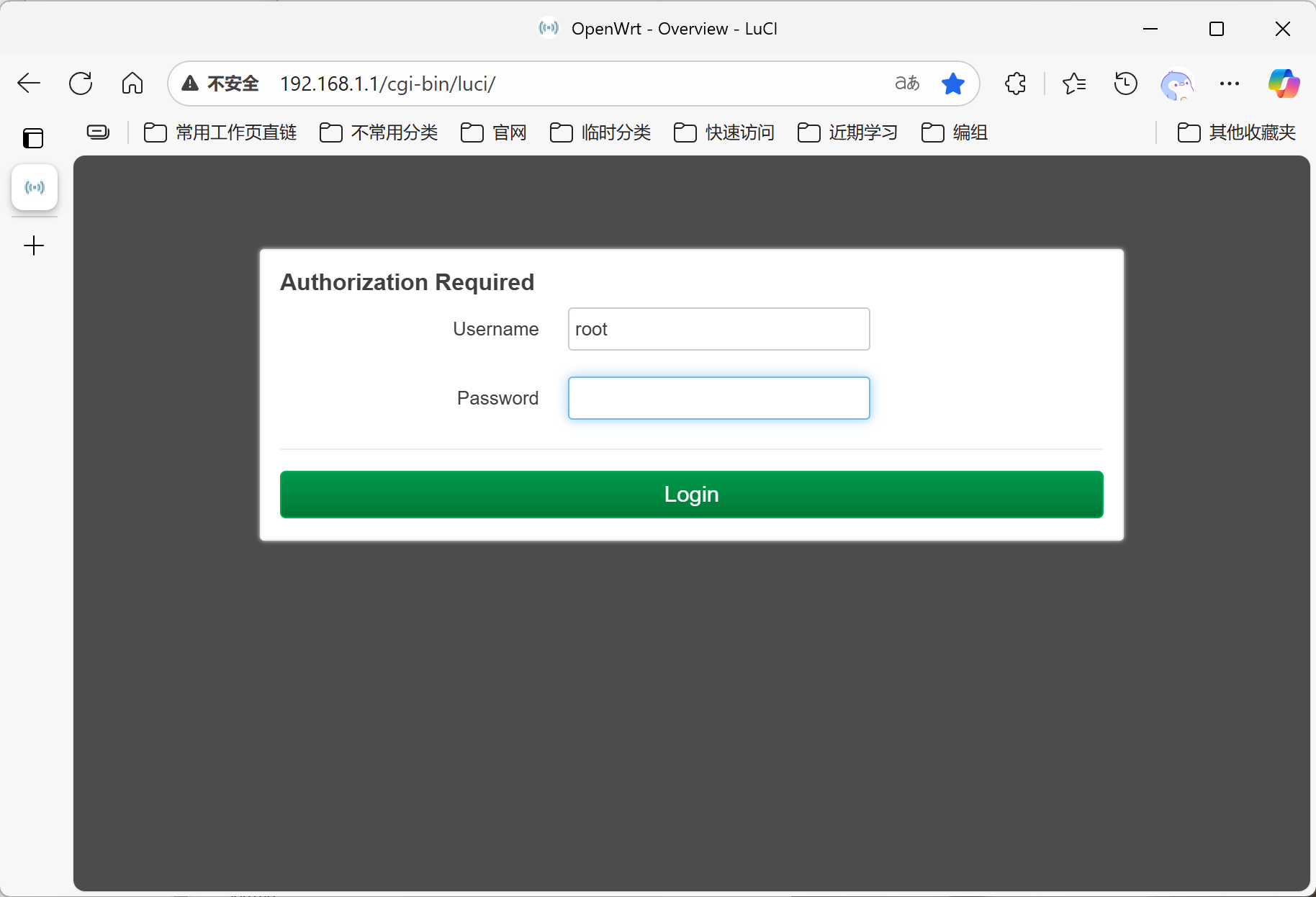Expand the 快速访问 bookmark folder

pos(724,132)
